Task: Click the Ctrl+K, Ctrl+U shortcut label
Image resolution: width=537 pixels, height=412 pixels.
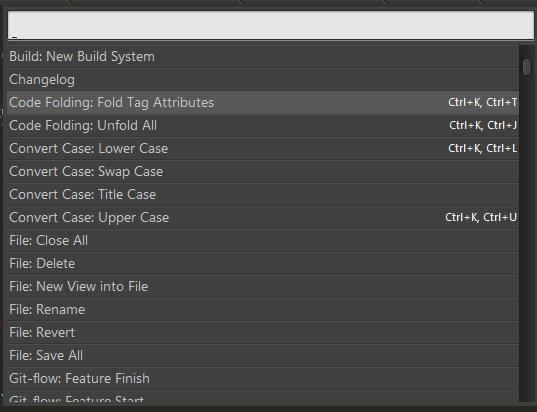Action: 481,217
